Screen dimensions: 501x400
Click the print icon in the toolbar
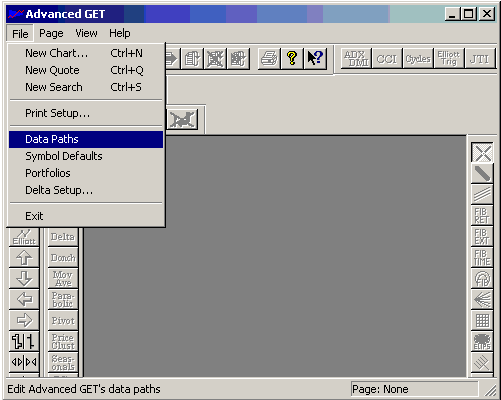pos(269,59)
